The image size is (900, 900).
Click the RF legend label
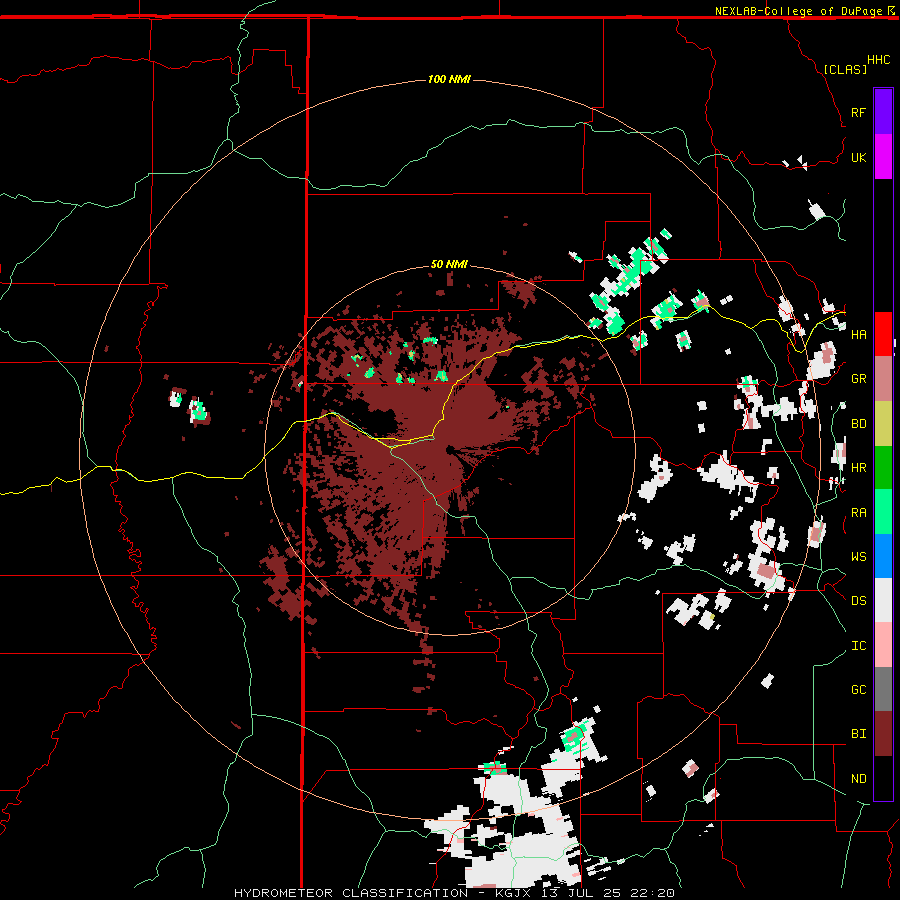pos(858,112)
